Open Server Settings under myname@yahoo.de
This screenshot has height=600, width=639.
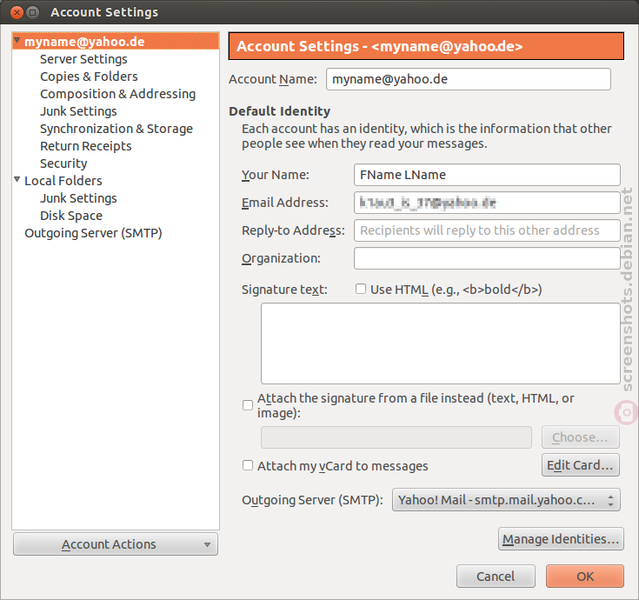coord(84,59)
